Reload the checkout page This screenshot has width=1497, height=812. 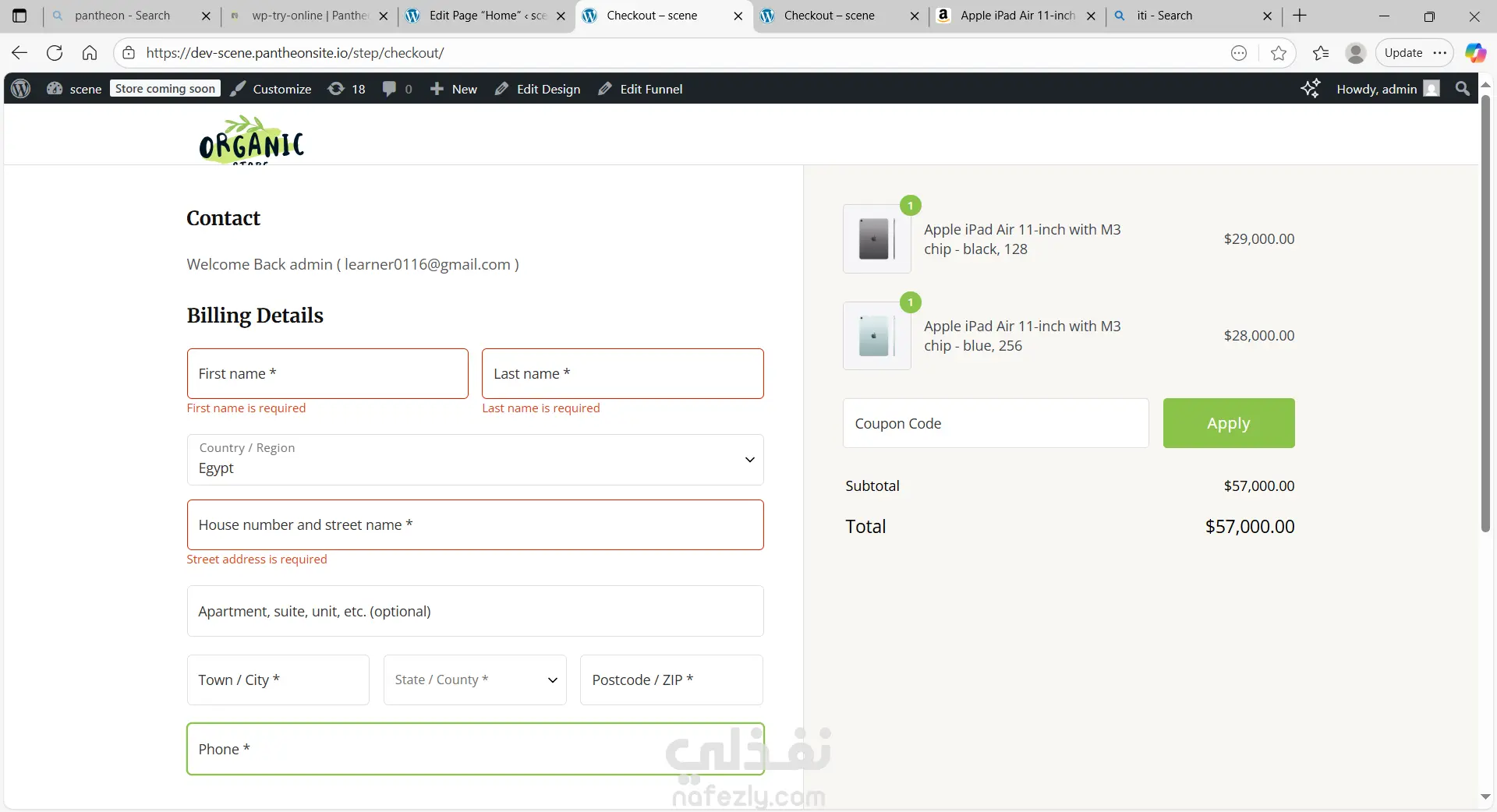click(55, 53)
